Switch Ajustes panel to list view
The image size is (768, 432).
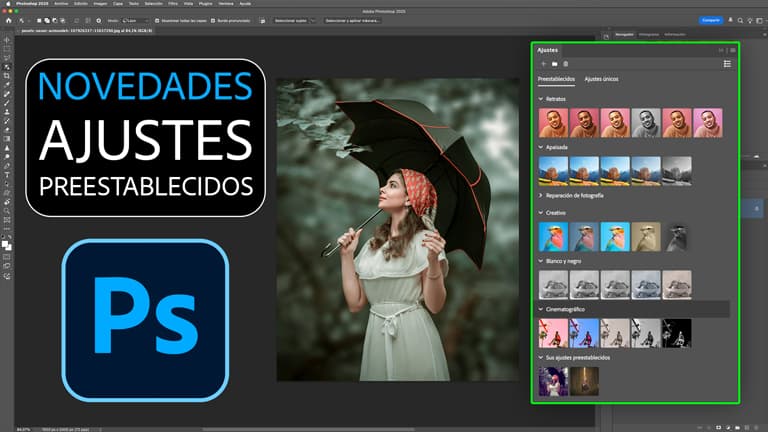(727, 64)
